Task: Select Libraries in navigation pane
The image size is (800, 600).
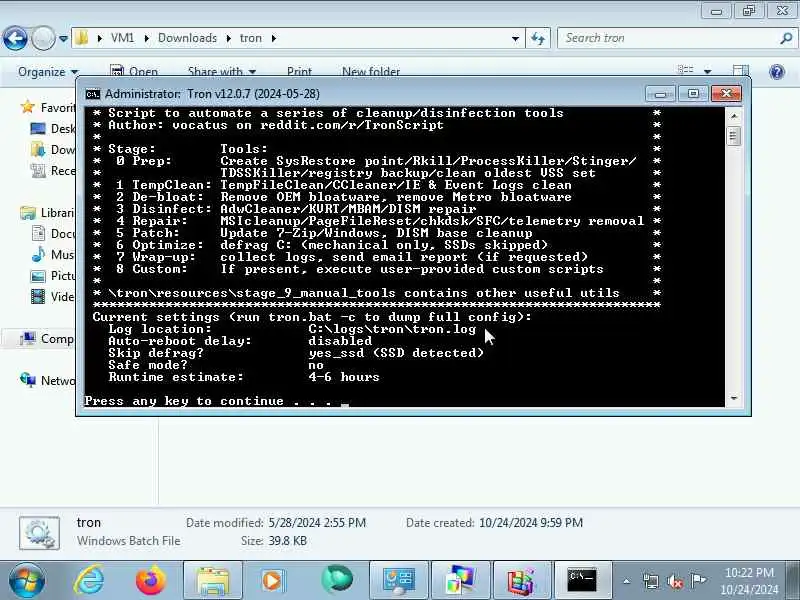Action: click(47, 213)
